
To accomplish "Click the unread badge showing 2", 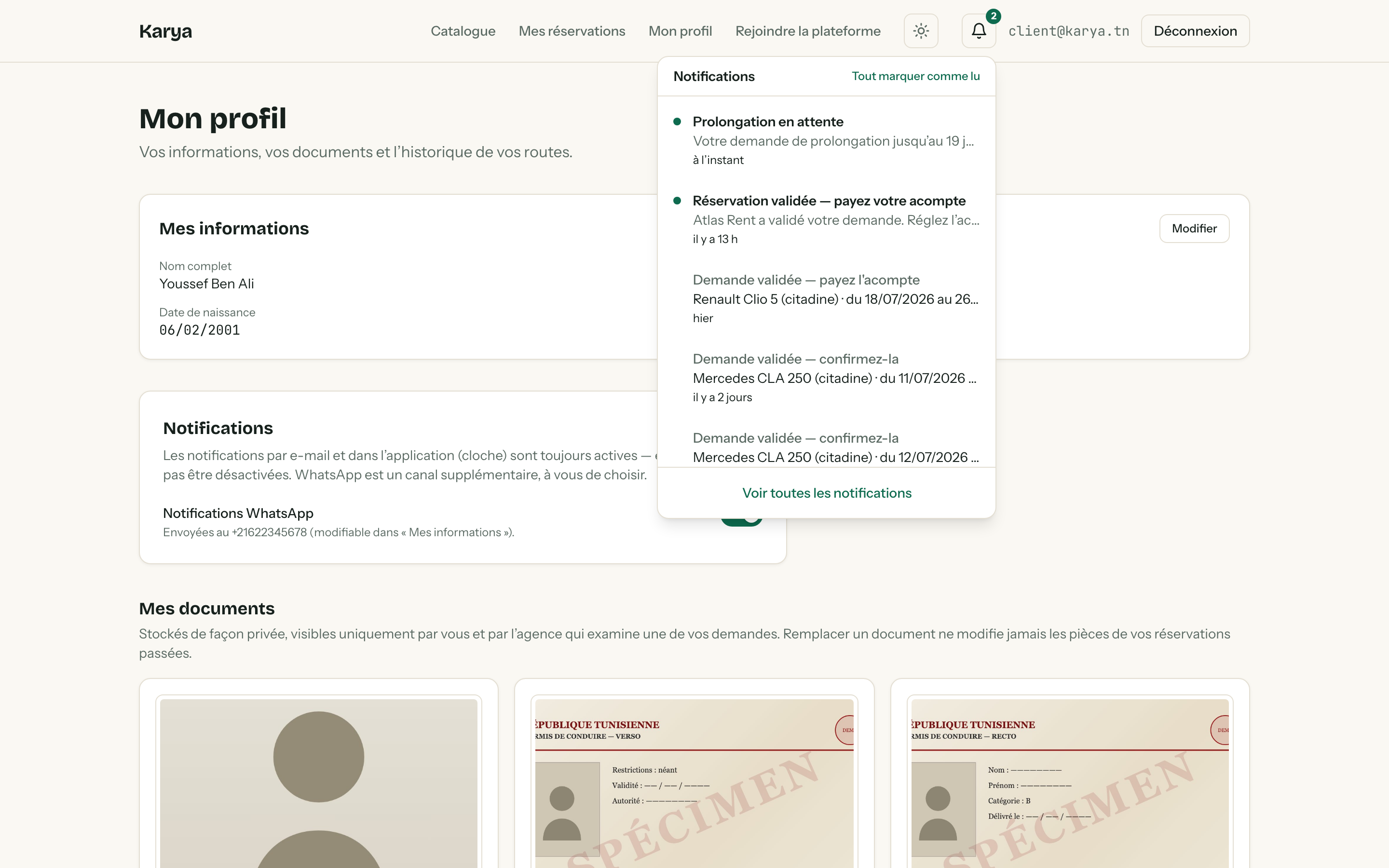I will click(993, 16).
